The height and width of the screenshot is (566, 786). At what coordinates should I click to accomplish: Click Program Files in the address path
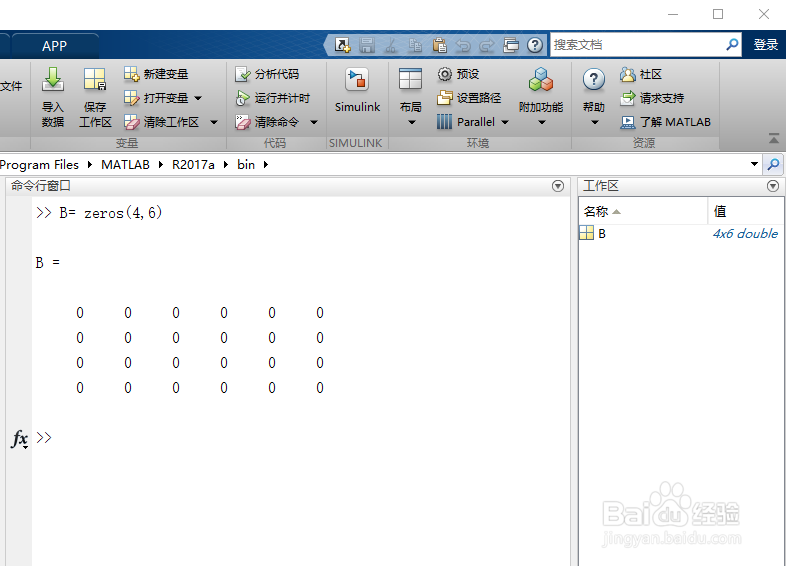pos(40,164)
